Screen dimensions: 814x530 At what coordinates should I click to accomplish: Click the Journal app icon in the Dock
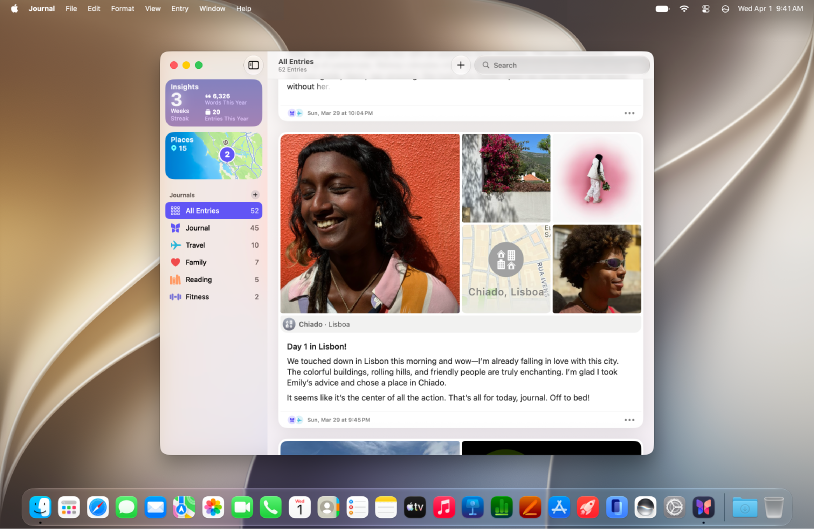pyautogui.click(x=703, y=507)
